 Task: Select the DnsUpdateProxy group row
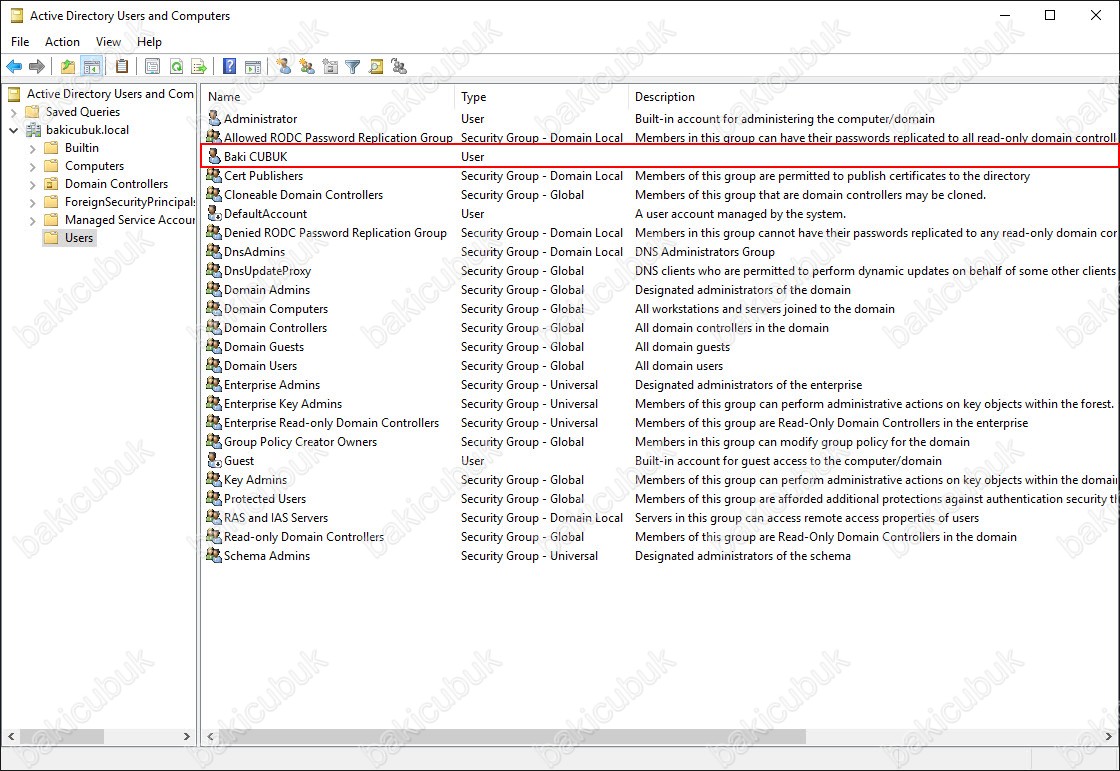click(x=660, y=270)
